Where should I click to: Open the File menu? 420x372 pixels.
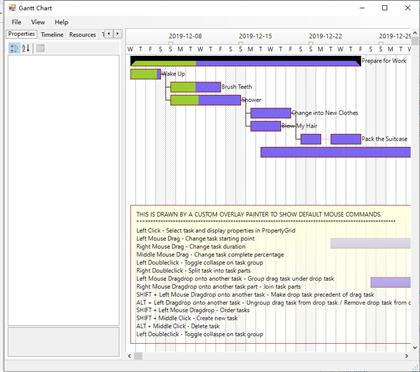coord(16,22)
